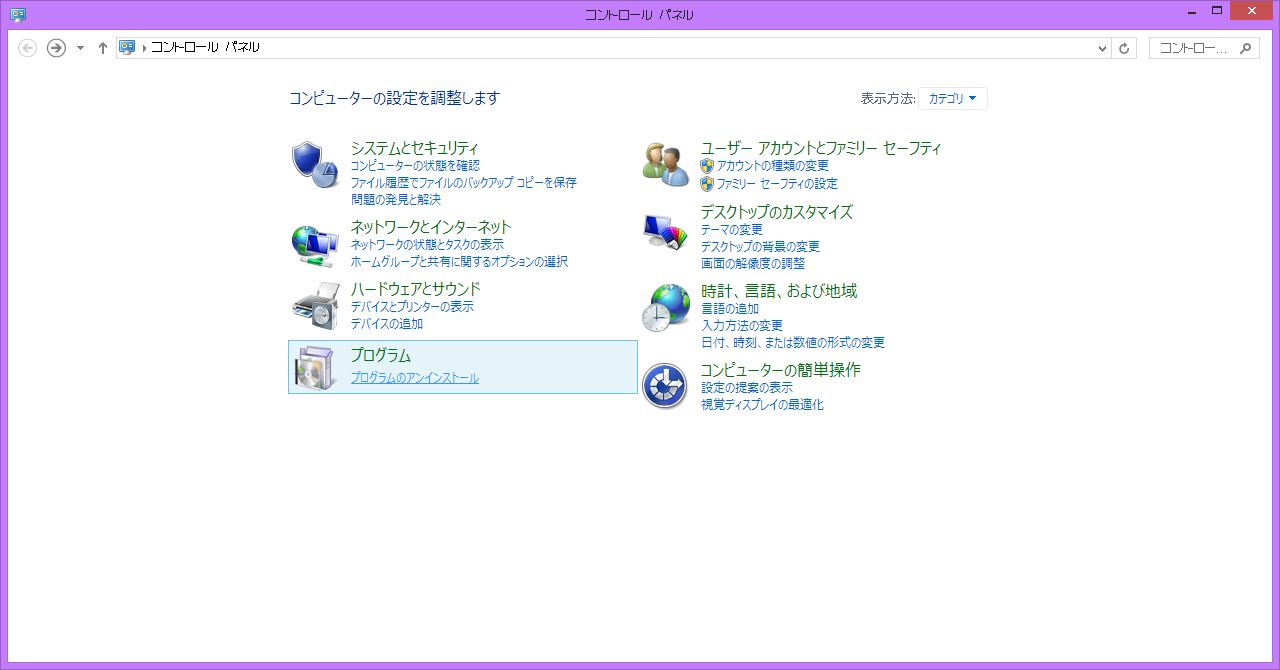The image size is (1280, 670).
Task: Go up one level with the up arrow
Action: point(102,48)
